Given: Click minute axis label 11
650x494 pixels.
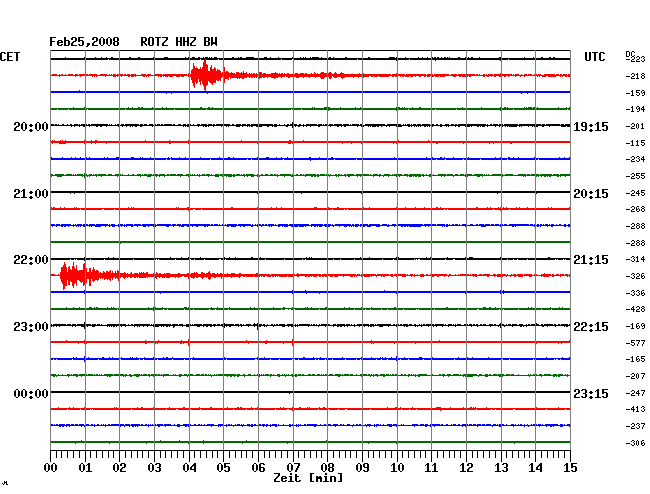Looking at the screenshot, I should point(432,468).
